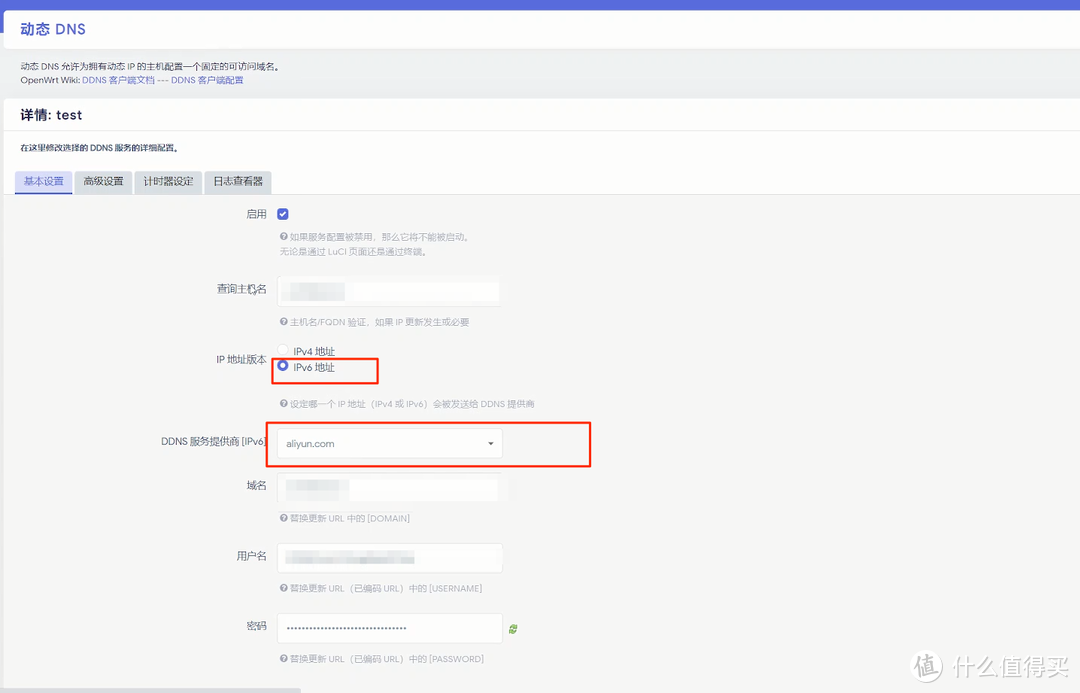Viewport: 1080px width, 693px height.
Task: Click inside the 密码 password input field
Action: [389, 628]
